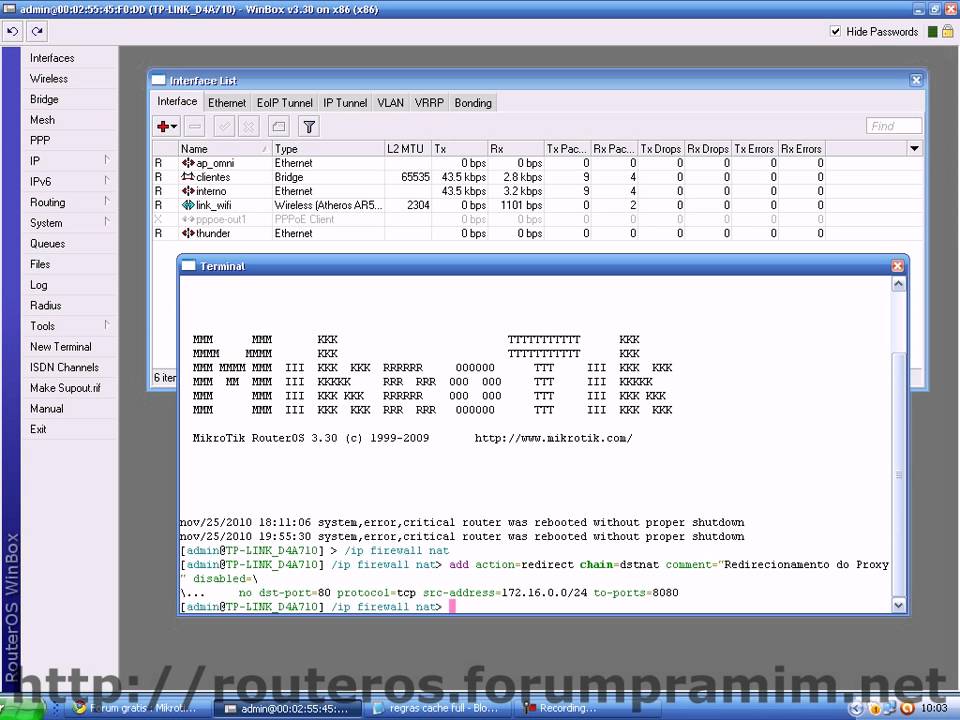
Task: Expand the IP submenu arrow
Action: [x=107, y=160]
